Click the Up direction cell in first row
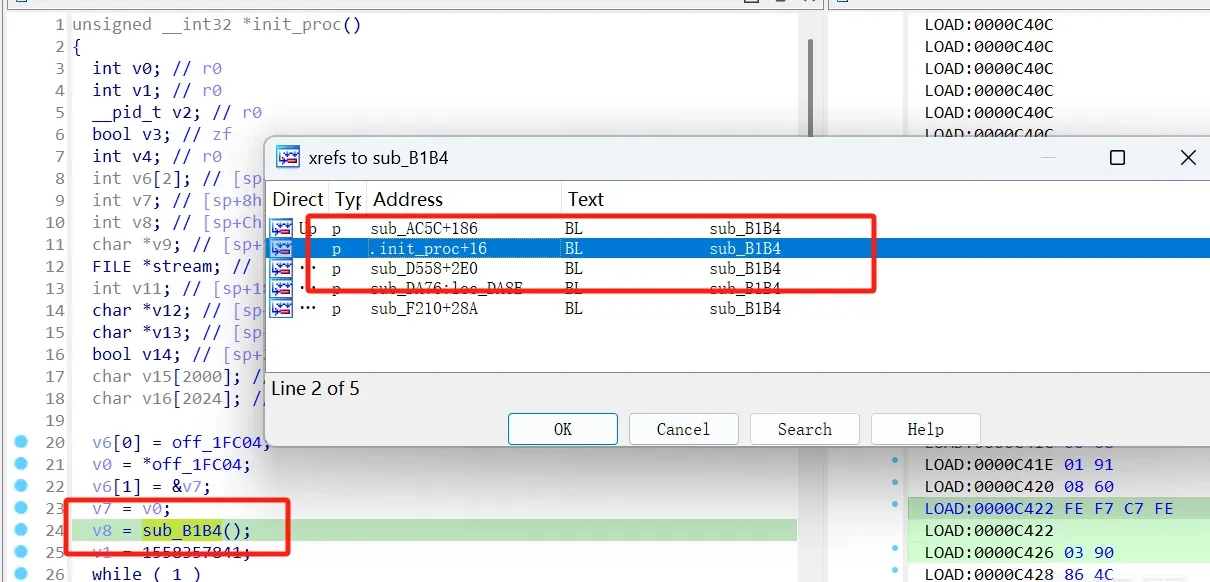 pyautogui.click(x=308, y=229)
